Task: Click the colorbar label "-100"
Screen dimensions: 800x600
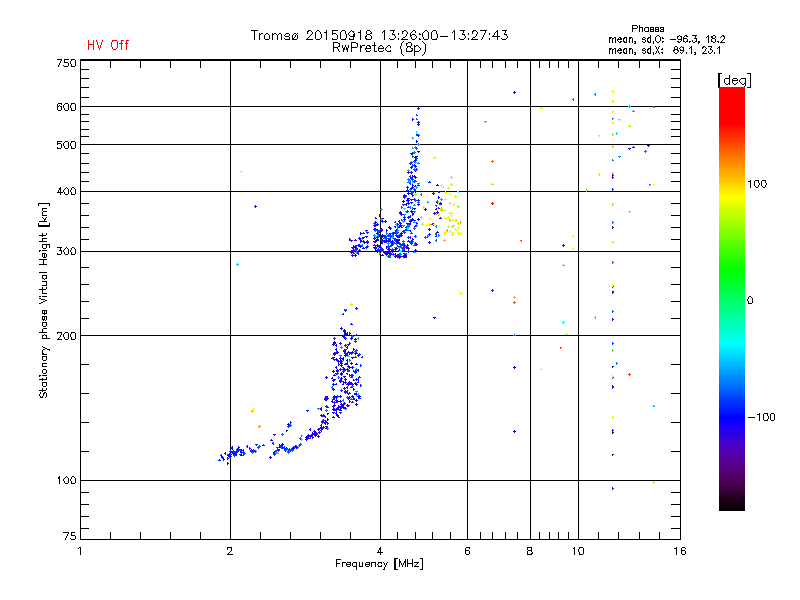Action: pyautogui.click(x=761, y=417)
